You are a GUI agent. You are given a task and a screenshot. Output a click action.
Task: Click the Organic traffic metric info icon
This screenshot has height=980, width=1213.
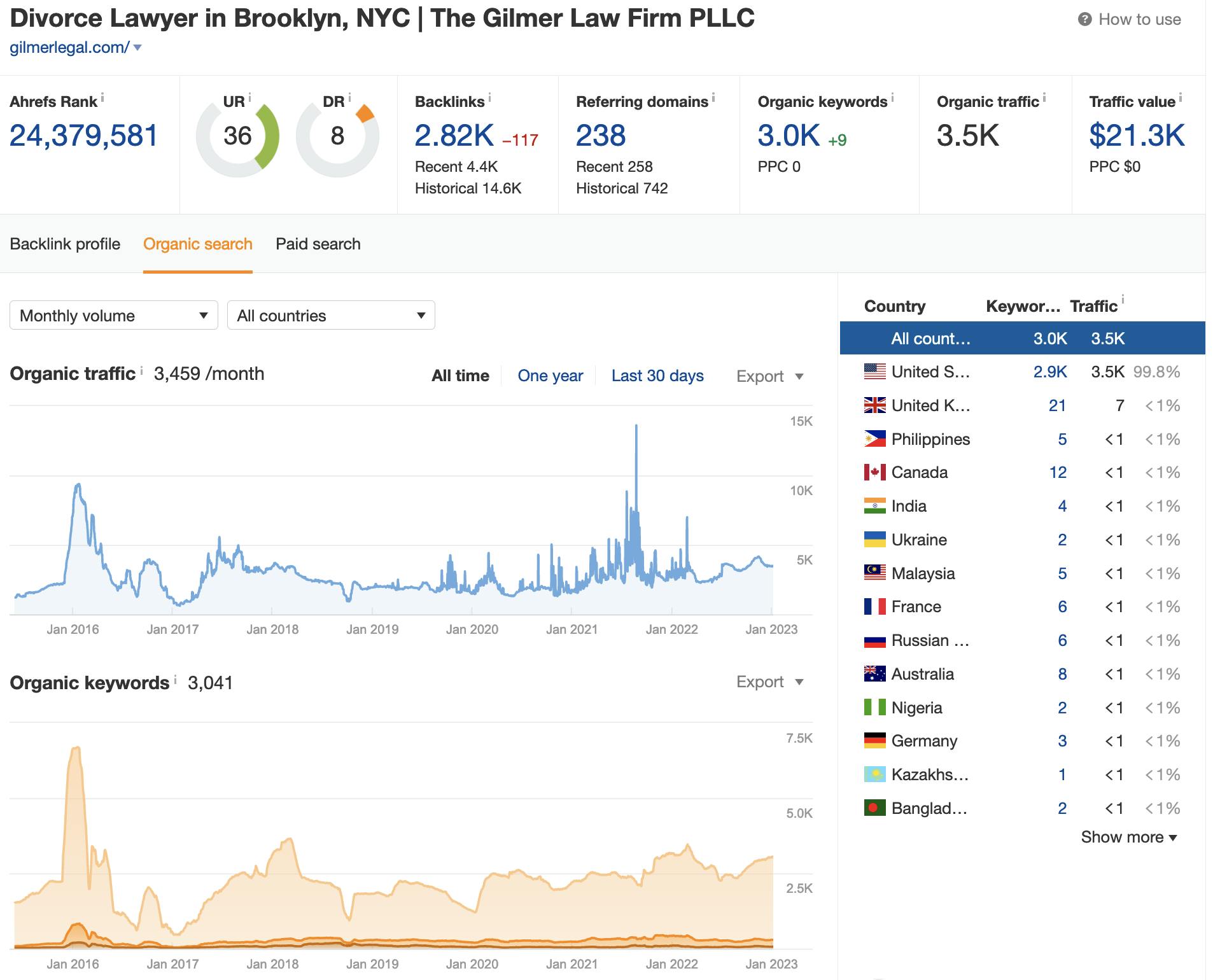click(x=1044, y=98)
